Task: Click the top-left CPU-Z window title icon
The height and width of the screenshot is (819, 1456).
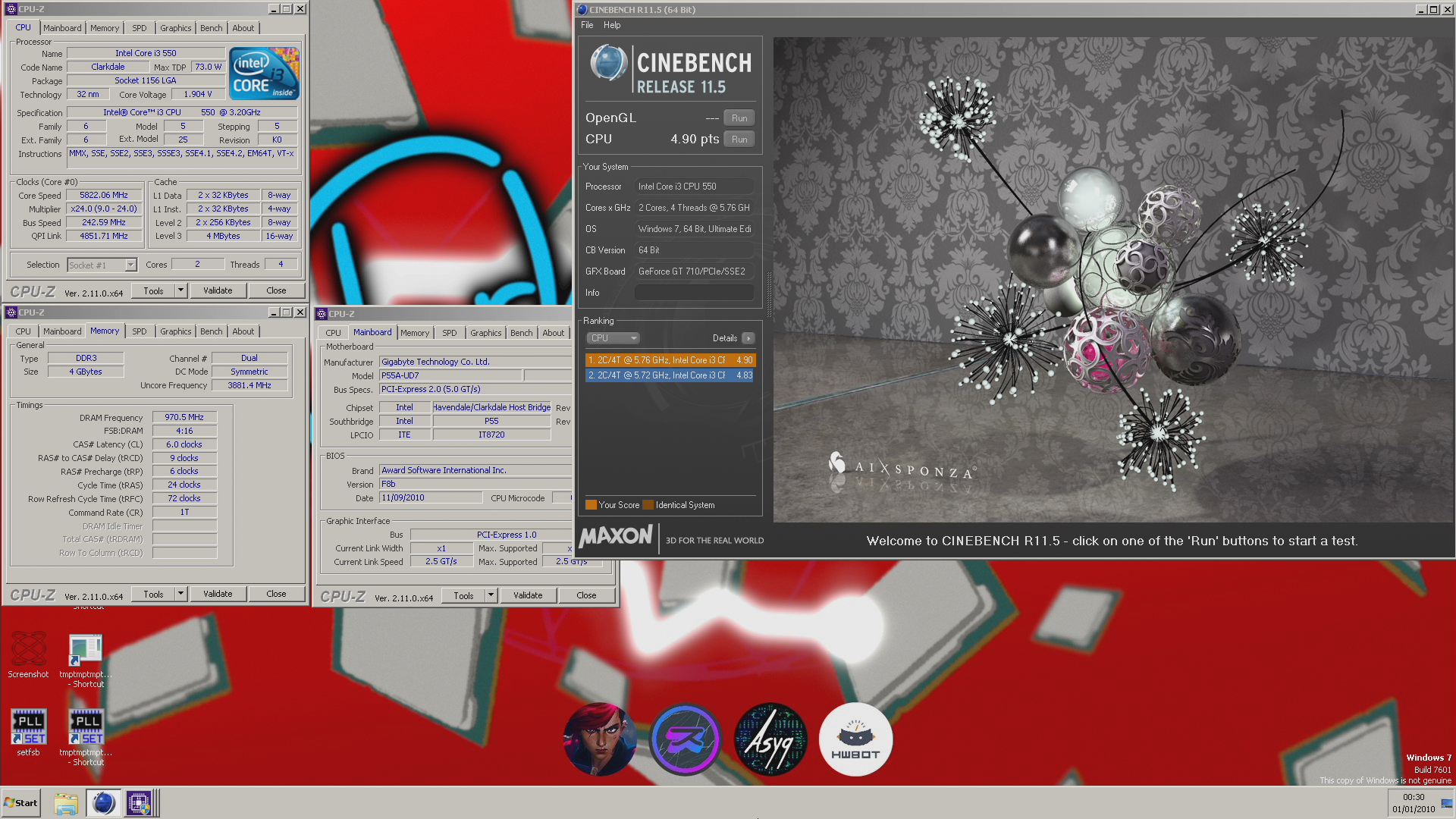Action: (x=11, y=9)
